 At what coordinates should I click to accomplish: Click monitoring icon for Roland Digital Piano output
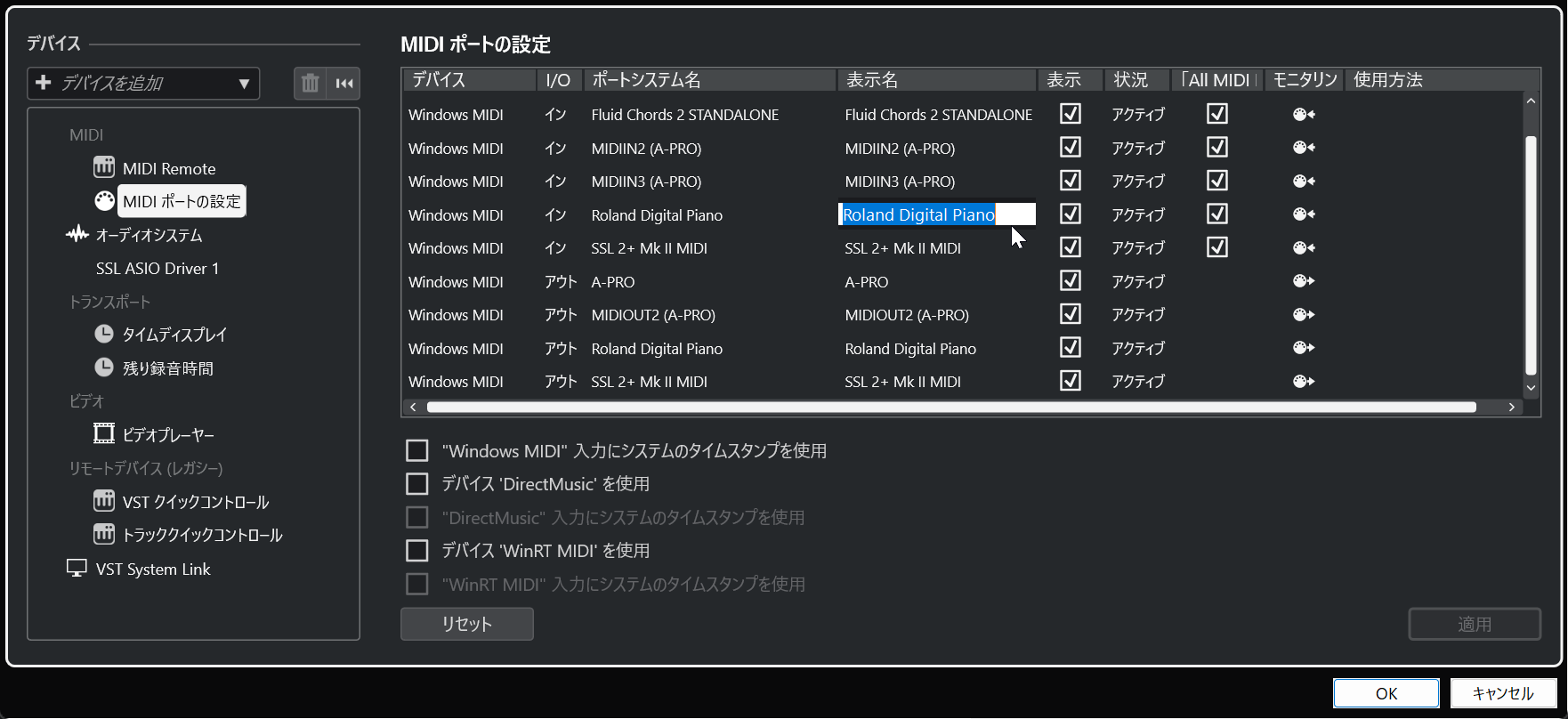click(x=1304, y=348)
